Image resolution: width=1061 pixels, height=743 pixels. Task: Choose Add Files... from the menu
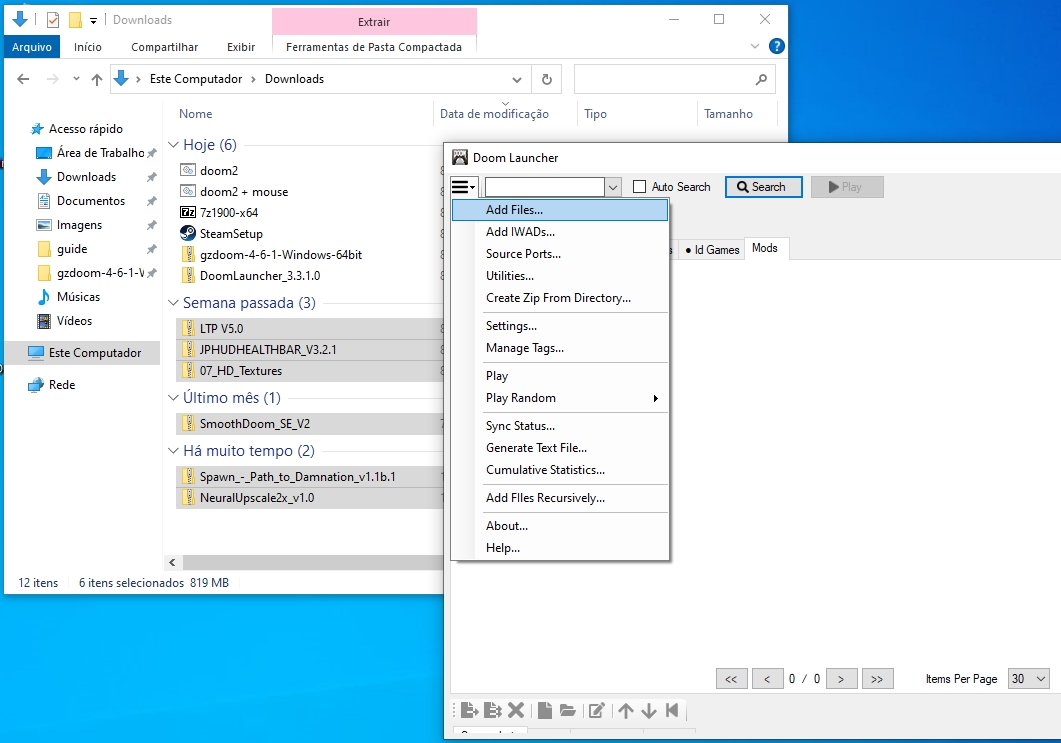560,210
